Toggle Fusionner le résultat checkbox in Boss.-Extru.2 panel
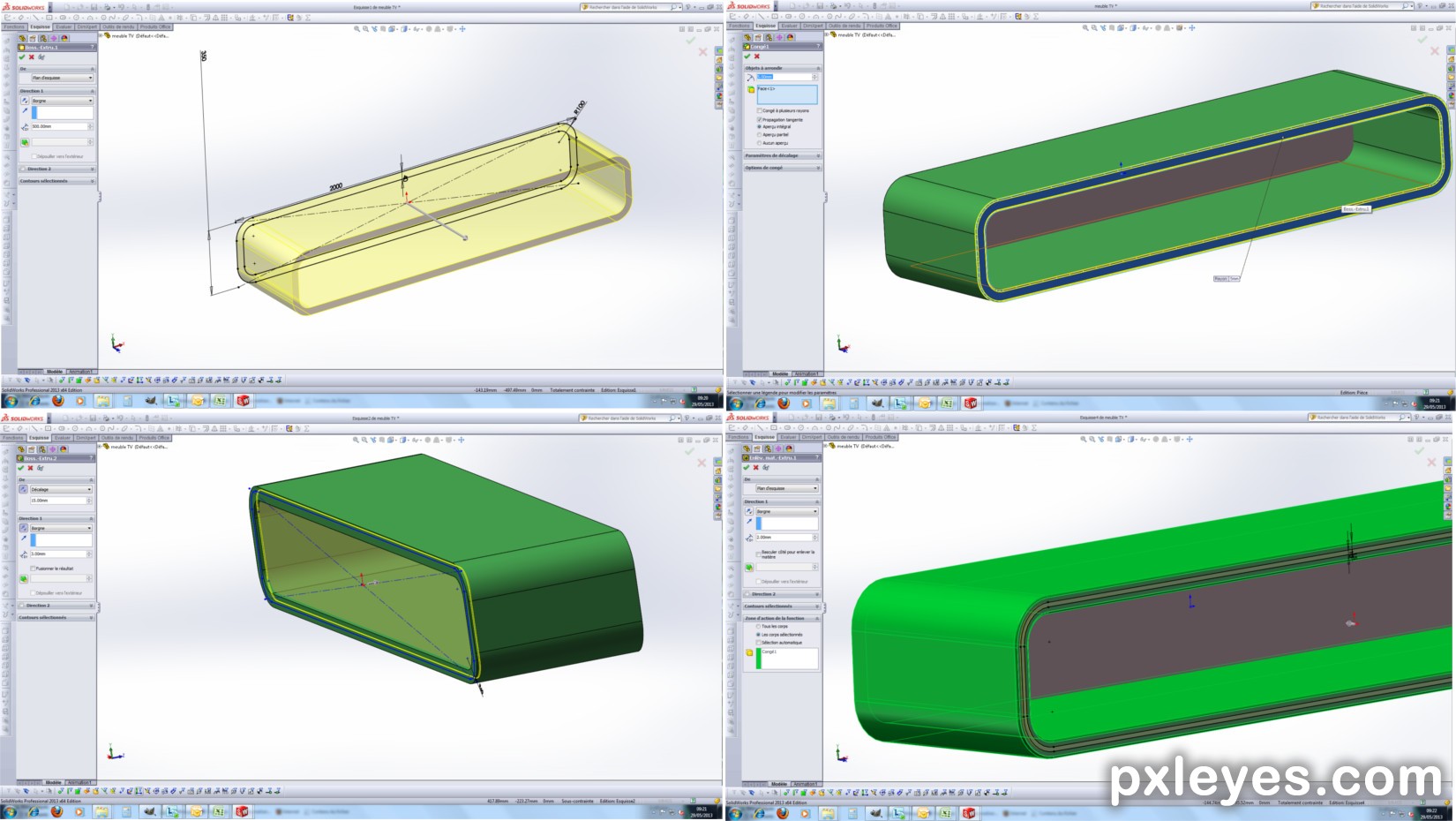The height and width of the screenshot is (821, 1456). pos(33,569)
